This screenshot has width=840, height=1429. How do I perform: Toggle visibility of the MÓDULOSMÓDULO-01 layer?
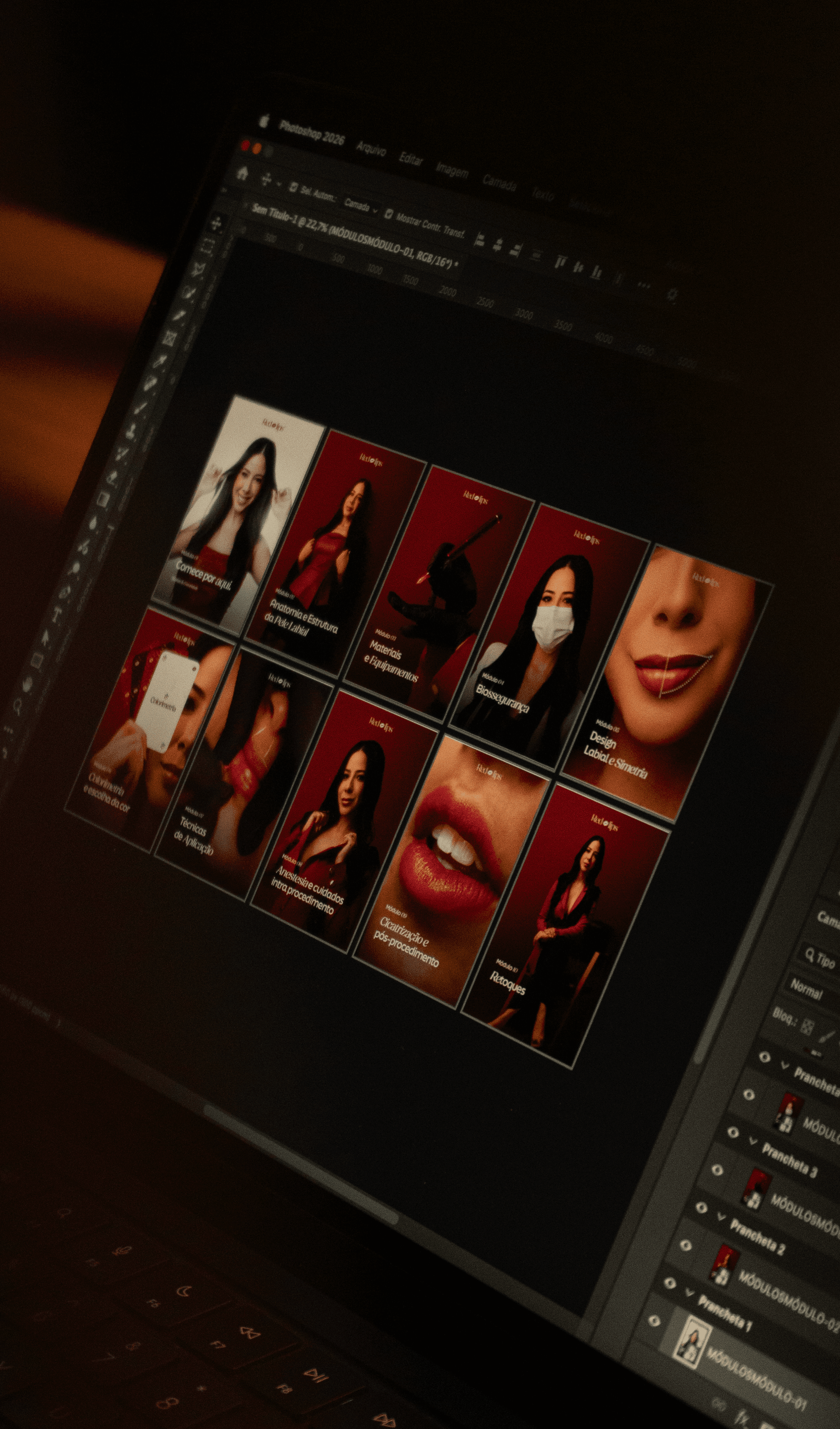[654, 1322]
